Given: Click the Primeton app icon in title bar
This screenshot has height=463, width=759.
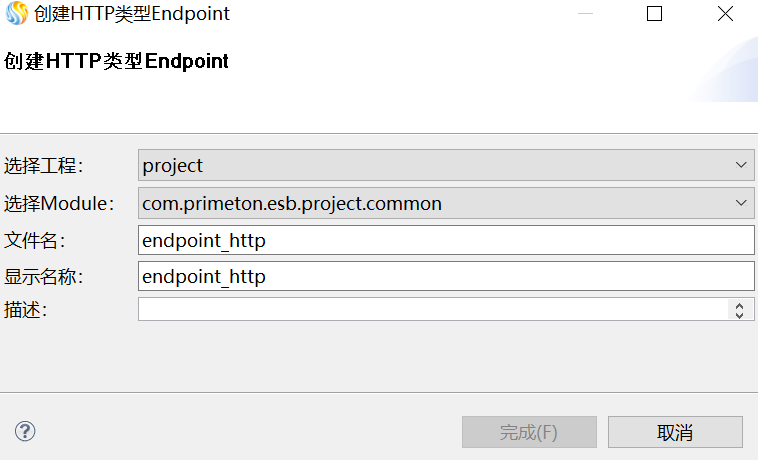Looking at the screenshot, I should point(17,14).
